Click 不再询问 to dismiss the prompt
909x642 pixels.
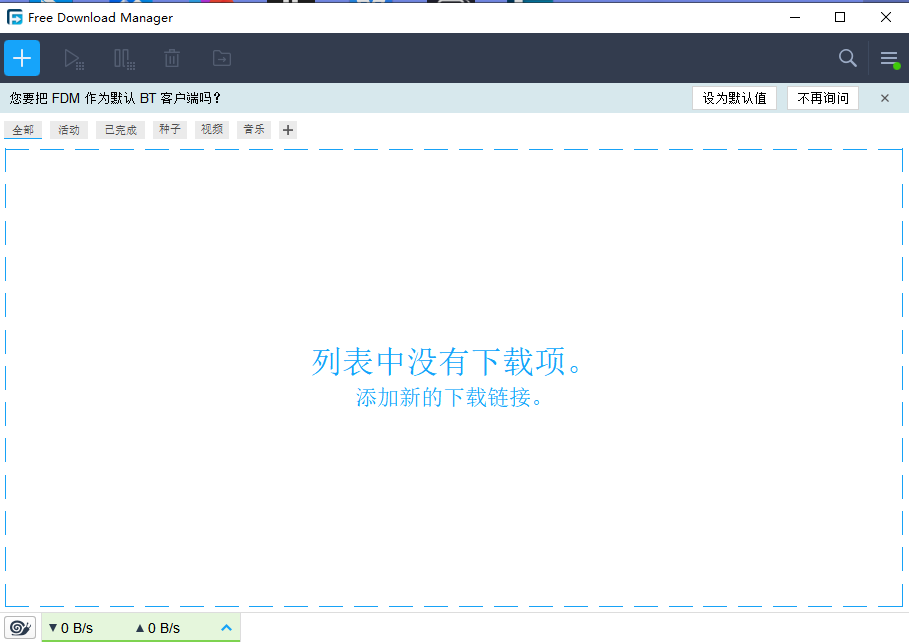(822, 98)
